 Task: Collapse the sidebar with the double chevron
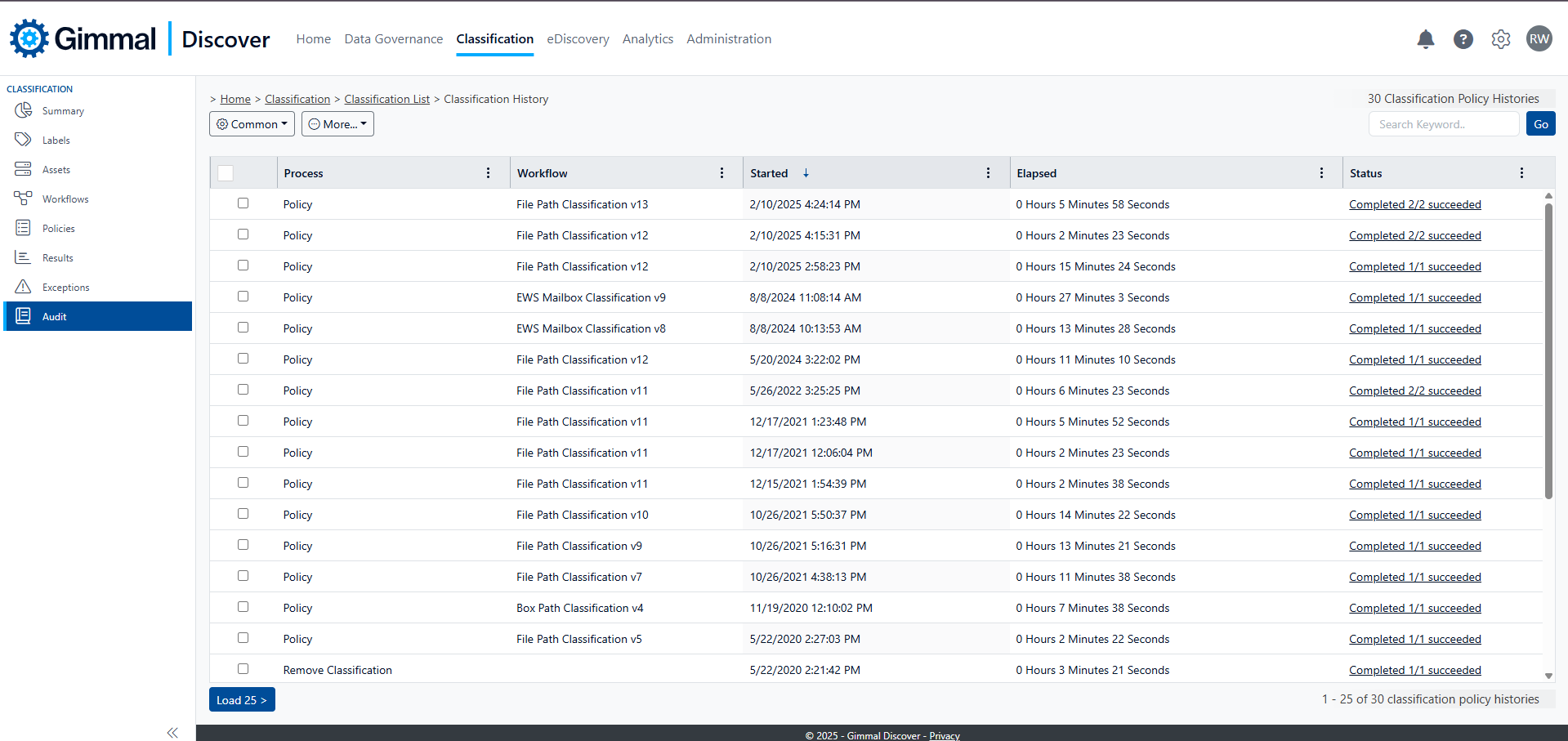click(x=172, y=733)
